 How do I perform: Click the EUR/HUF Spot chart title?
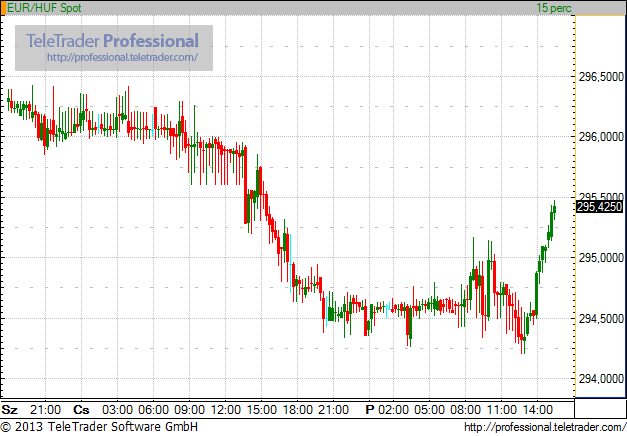pyautogui.click(x=44, y=8)
